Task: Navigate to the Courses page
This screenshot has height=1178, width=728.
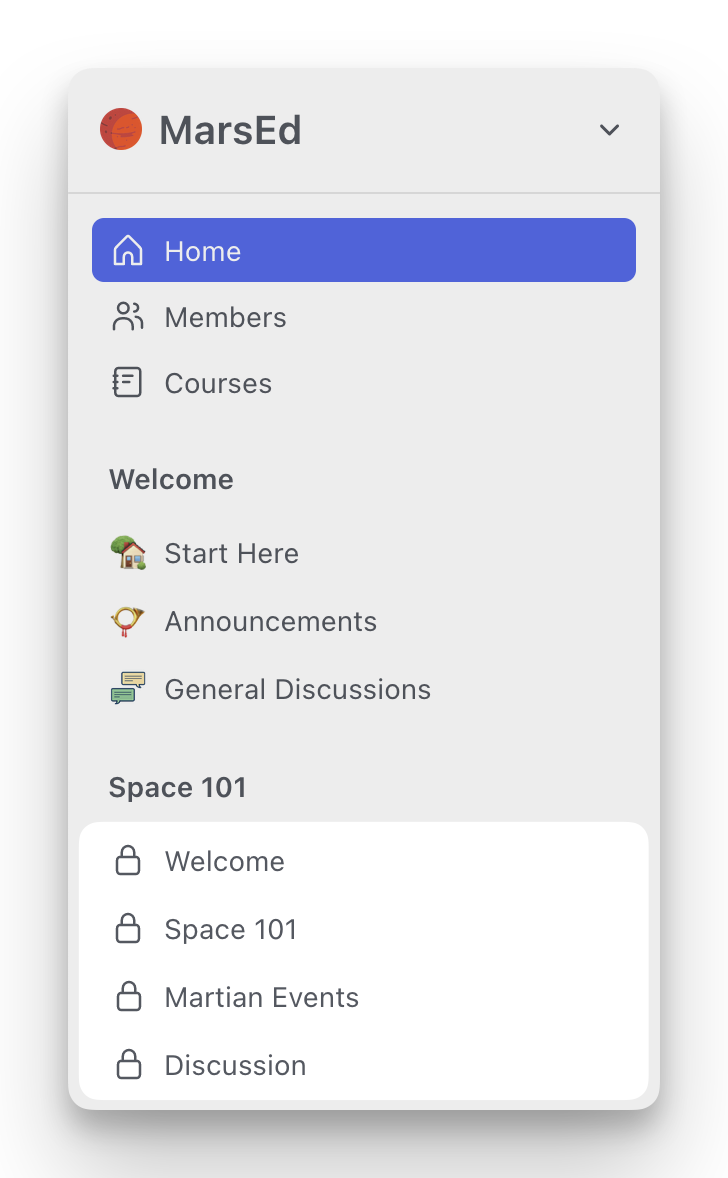Action: [218, 382]
